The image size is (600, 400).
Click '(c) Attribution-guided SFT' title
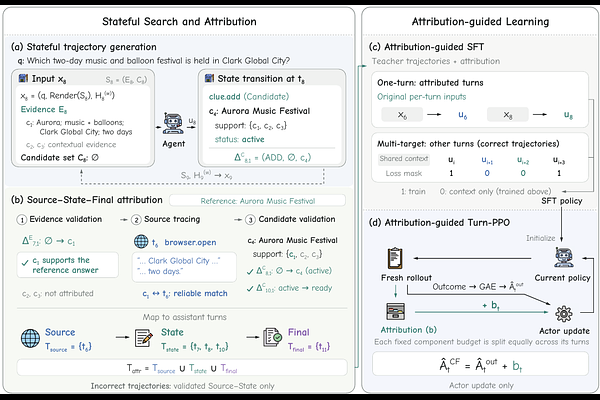[x=426, y=47]
